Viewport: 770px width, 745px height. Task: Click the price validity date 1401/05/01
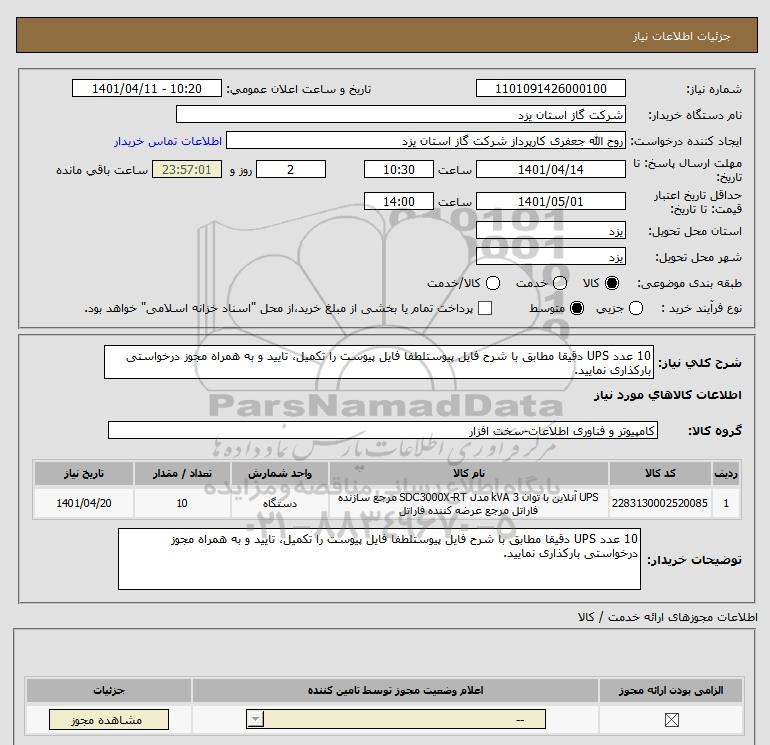click(550, 201)
